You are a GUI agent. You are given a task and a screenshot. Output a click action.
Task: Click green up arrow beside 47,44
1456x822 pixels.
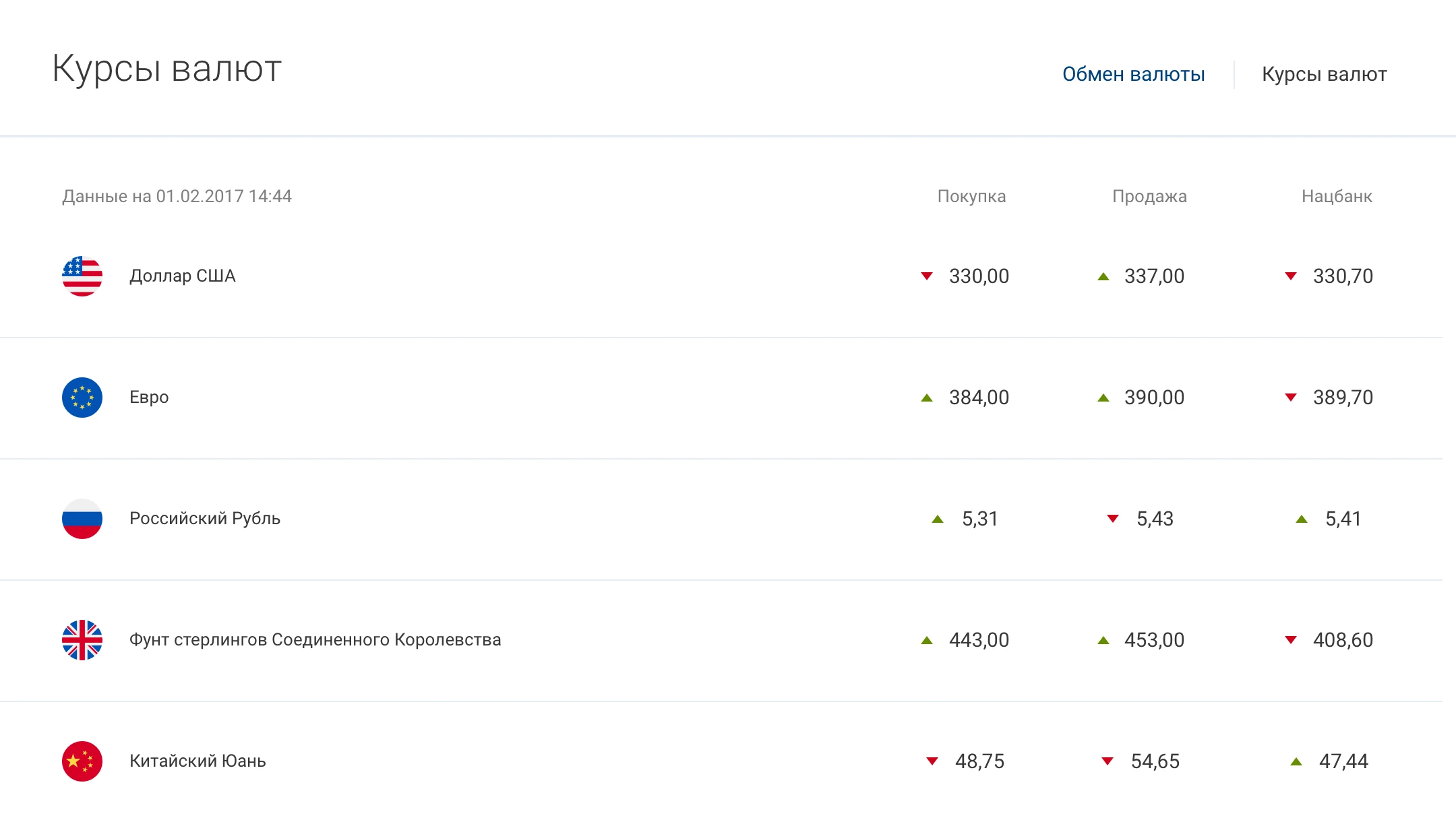pos(1296,761)
